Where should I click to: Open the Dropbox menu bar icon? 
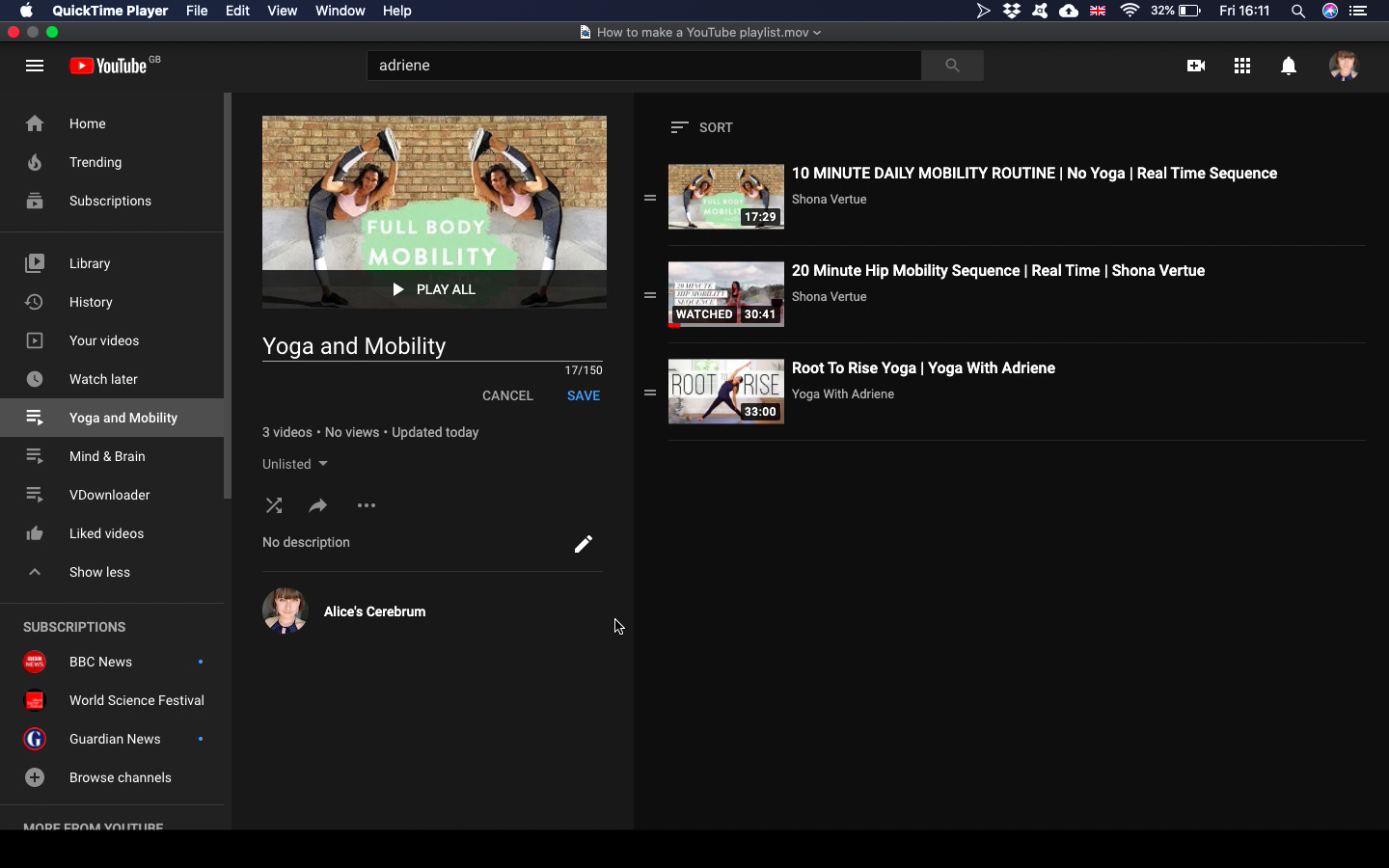[x=1012, y=11]
